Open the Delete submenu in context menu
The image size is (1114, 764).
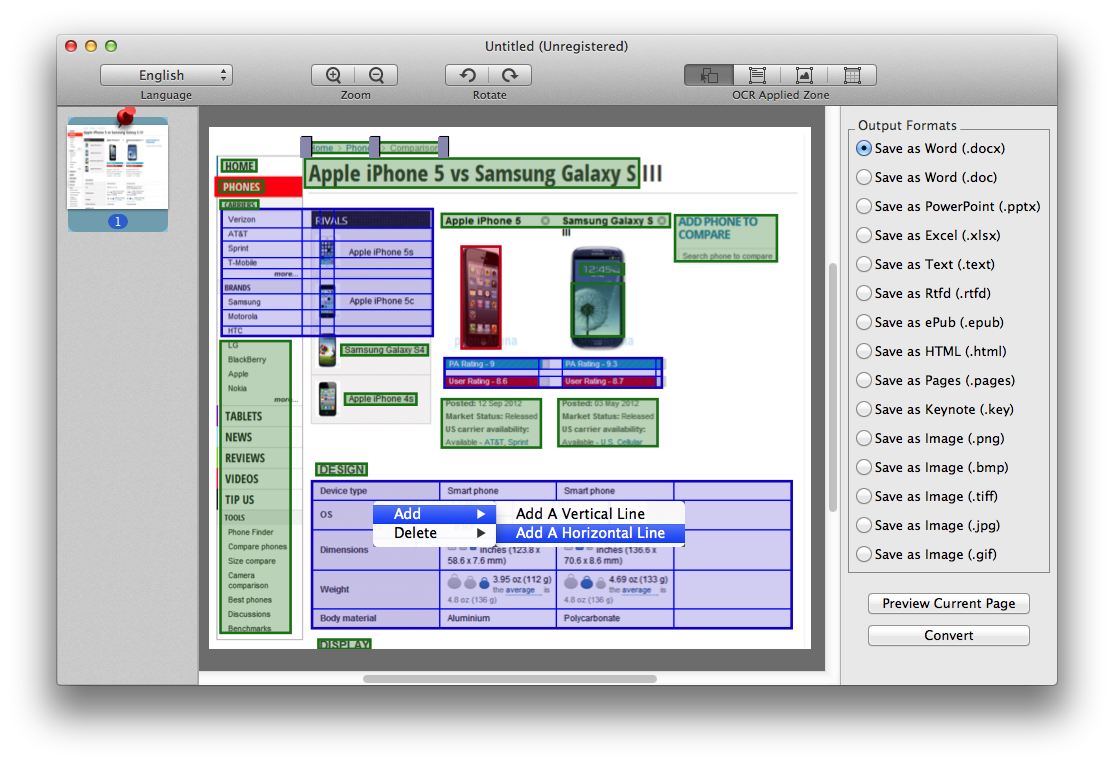434,533
